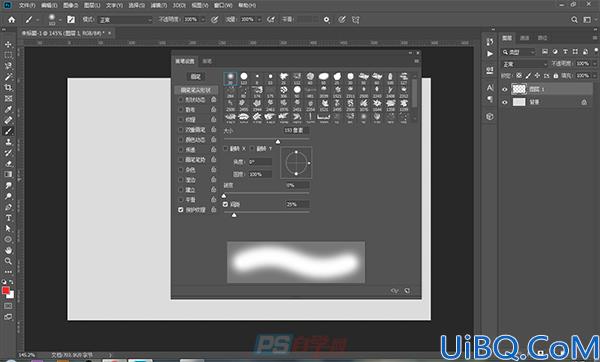
Task: Open the 3D cube panel icon
Action: 490,116
